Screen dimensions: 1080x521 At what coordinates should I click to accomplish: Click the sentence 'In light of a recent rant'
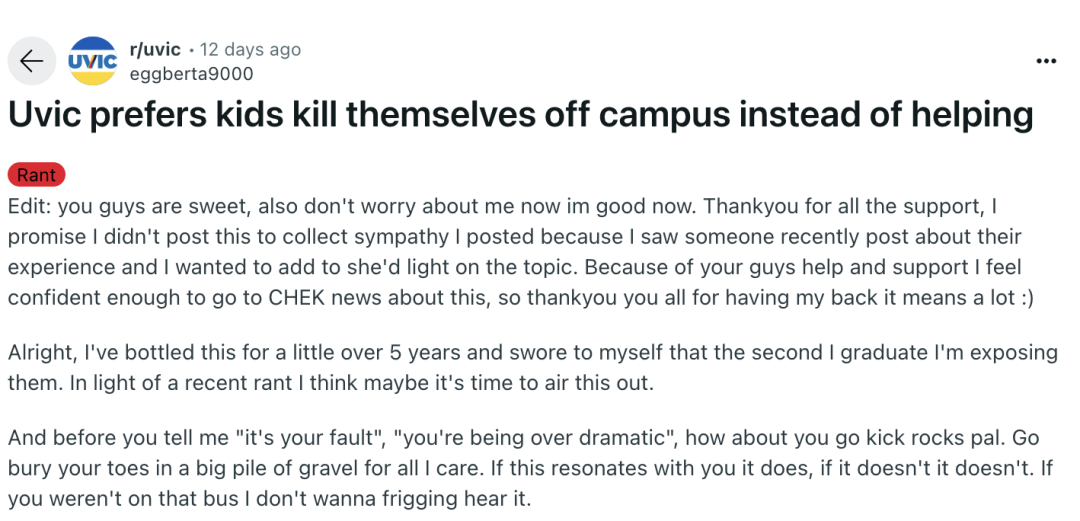[x=200, y=381]
